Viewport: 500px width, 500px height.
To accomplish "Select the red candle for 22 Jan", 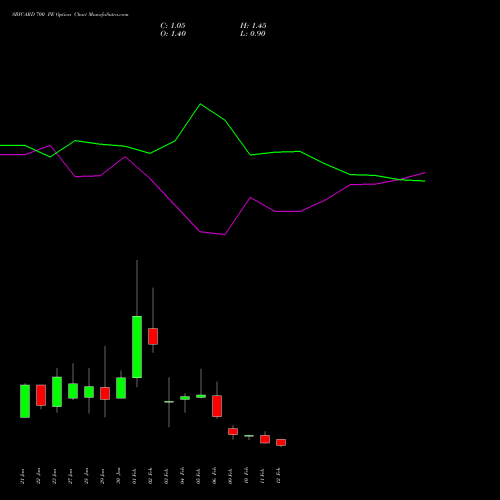I will 41,395.
